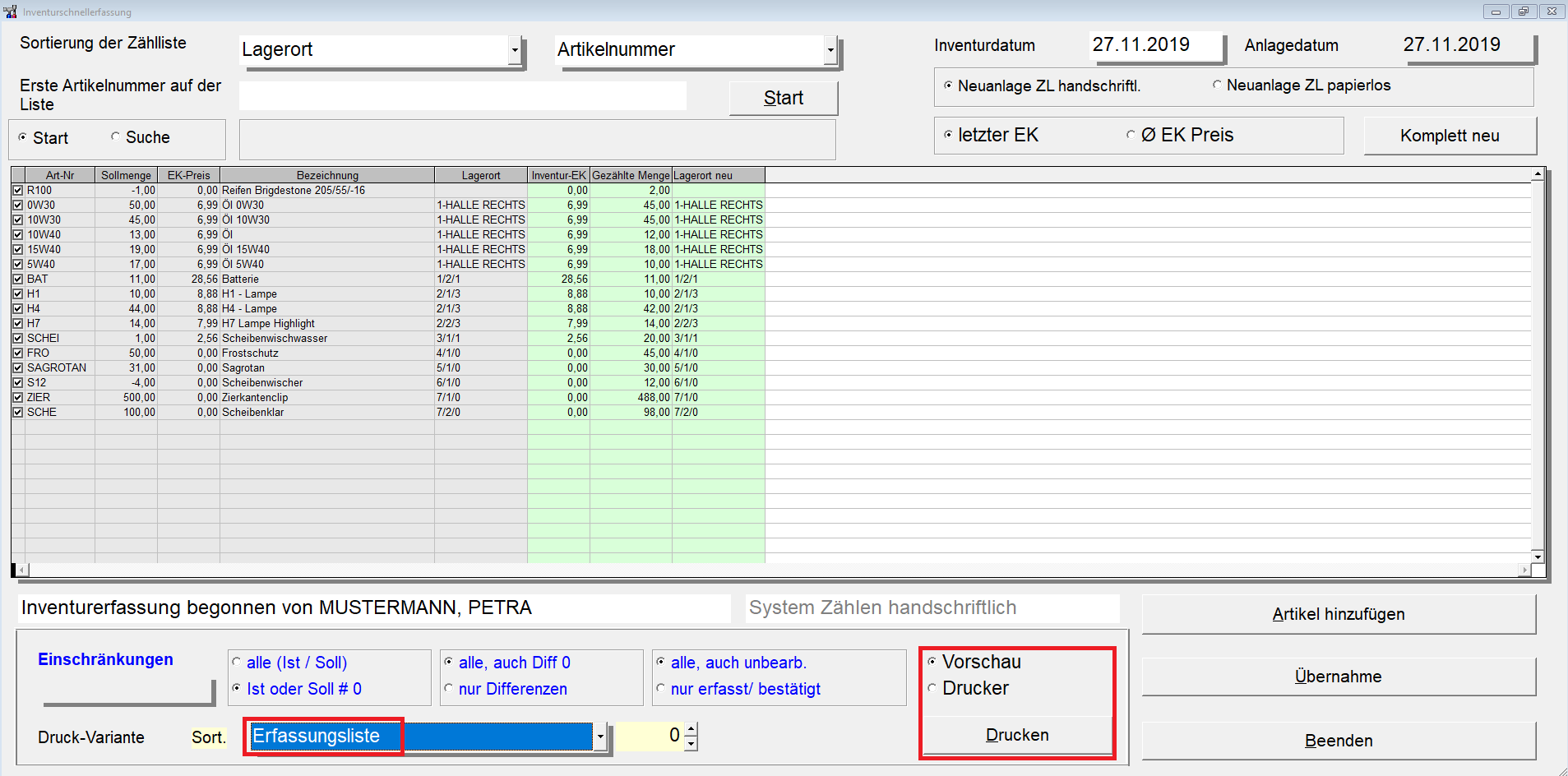Select alle, auch Diff 0 option
Image resolution: width=1568 pixels, height=776 pixels.
pos(449,662)
